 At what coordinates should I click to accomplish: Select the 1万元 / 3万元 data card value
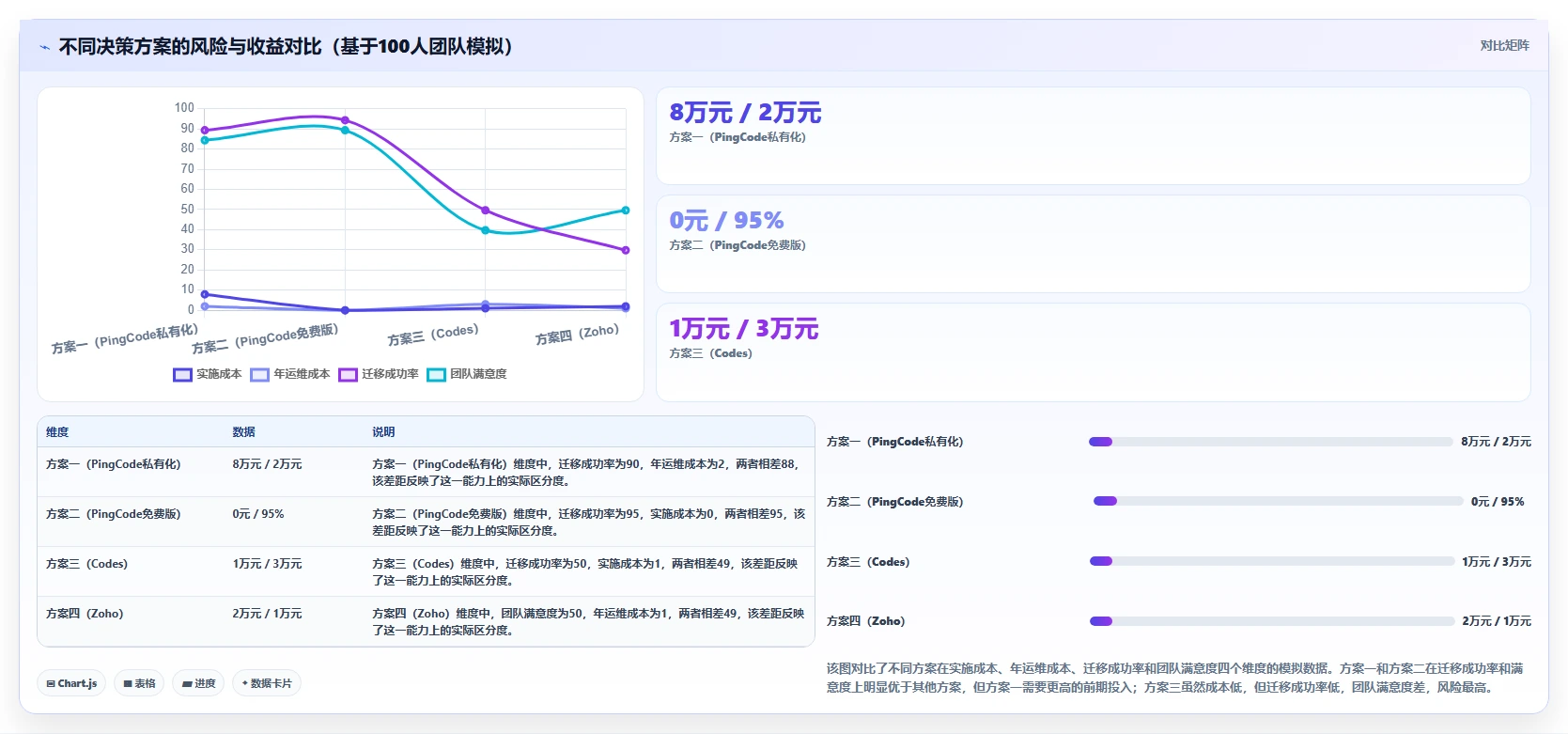pyautogui.click(x=744, y=329)
